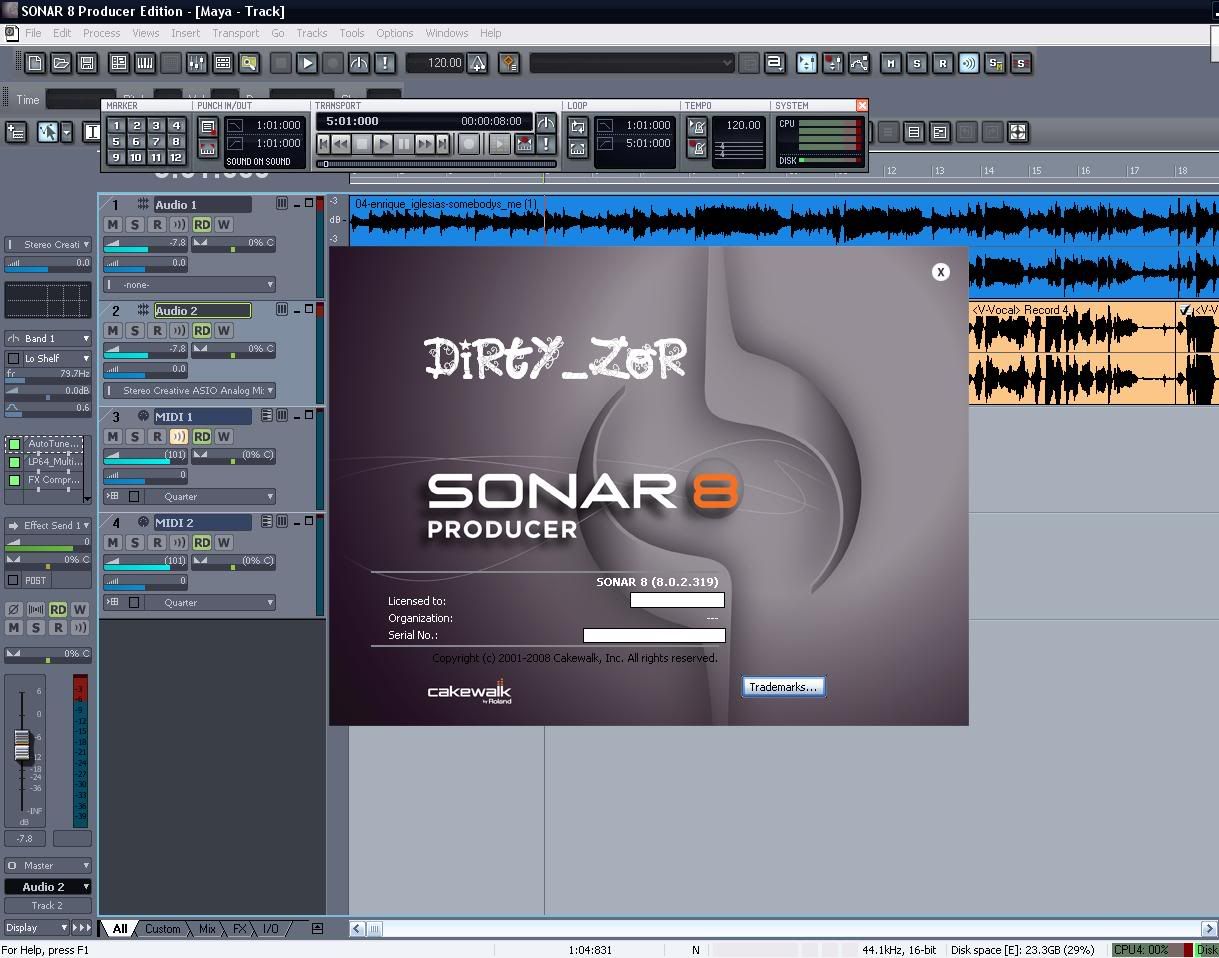Open the Effect Send 1 dropdown
The image size is (1219, 958).
pos(48,525)
